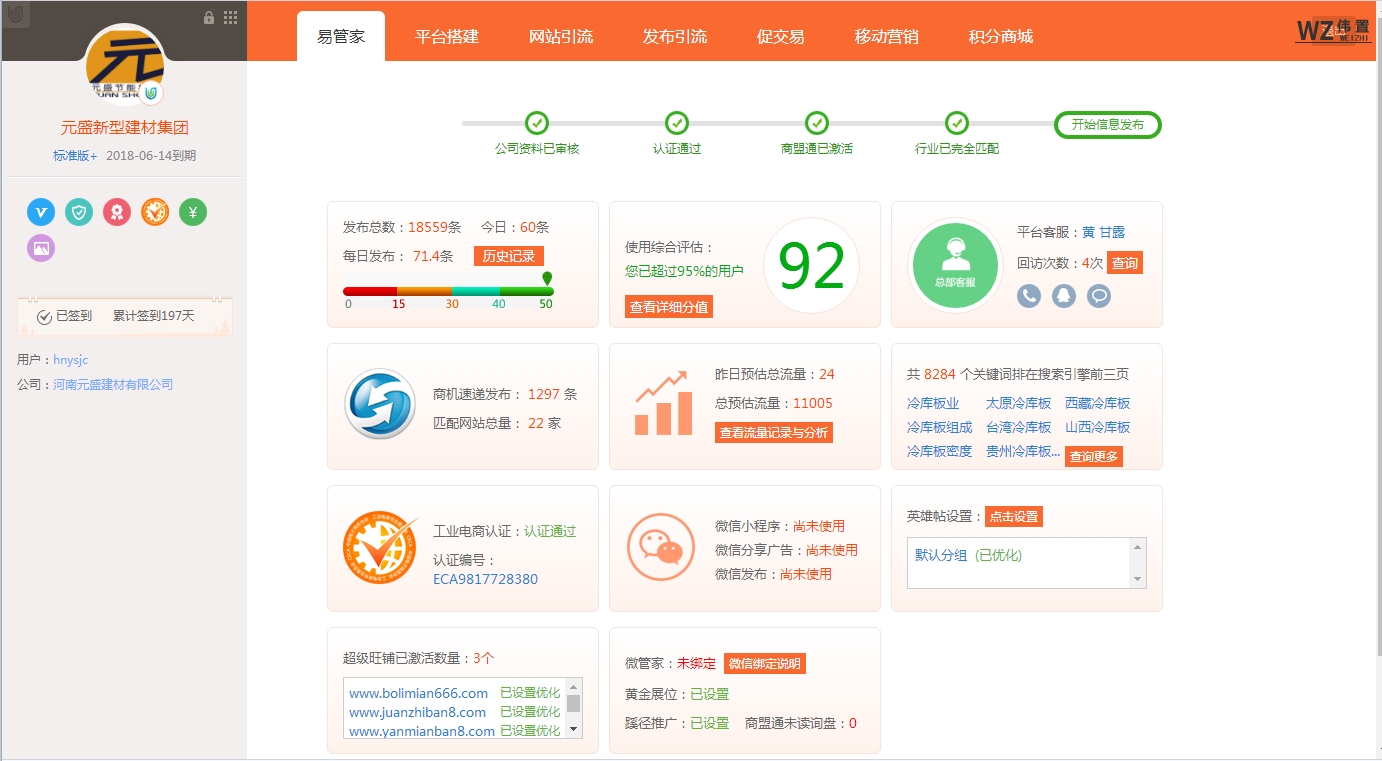Screen dimensions: 1382x761
Task: Click the green yuan currency badge icon
Action: 193,212
